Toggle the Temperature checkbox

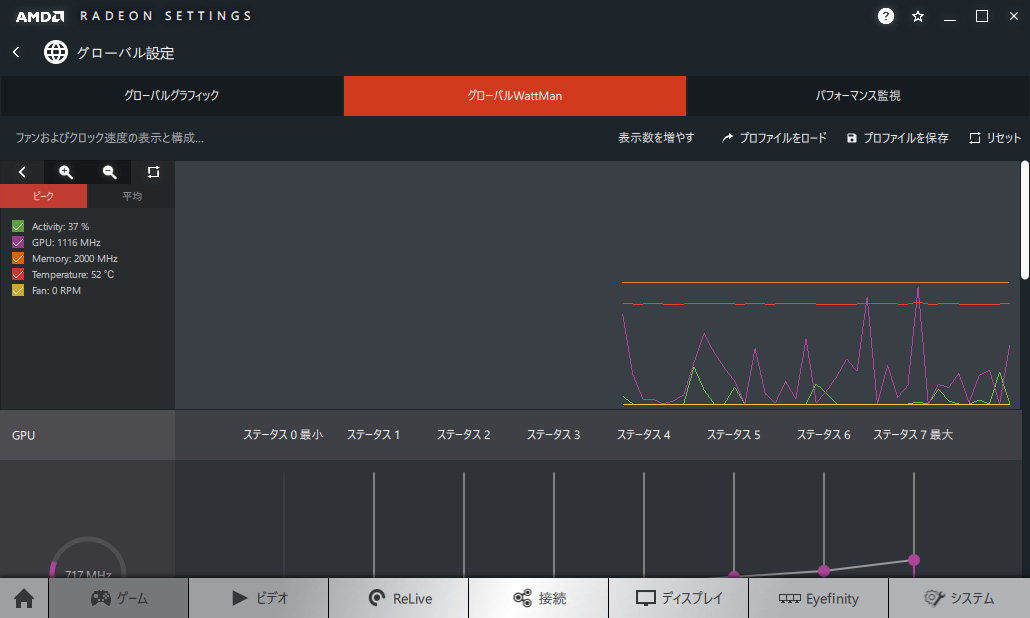18,275
